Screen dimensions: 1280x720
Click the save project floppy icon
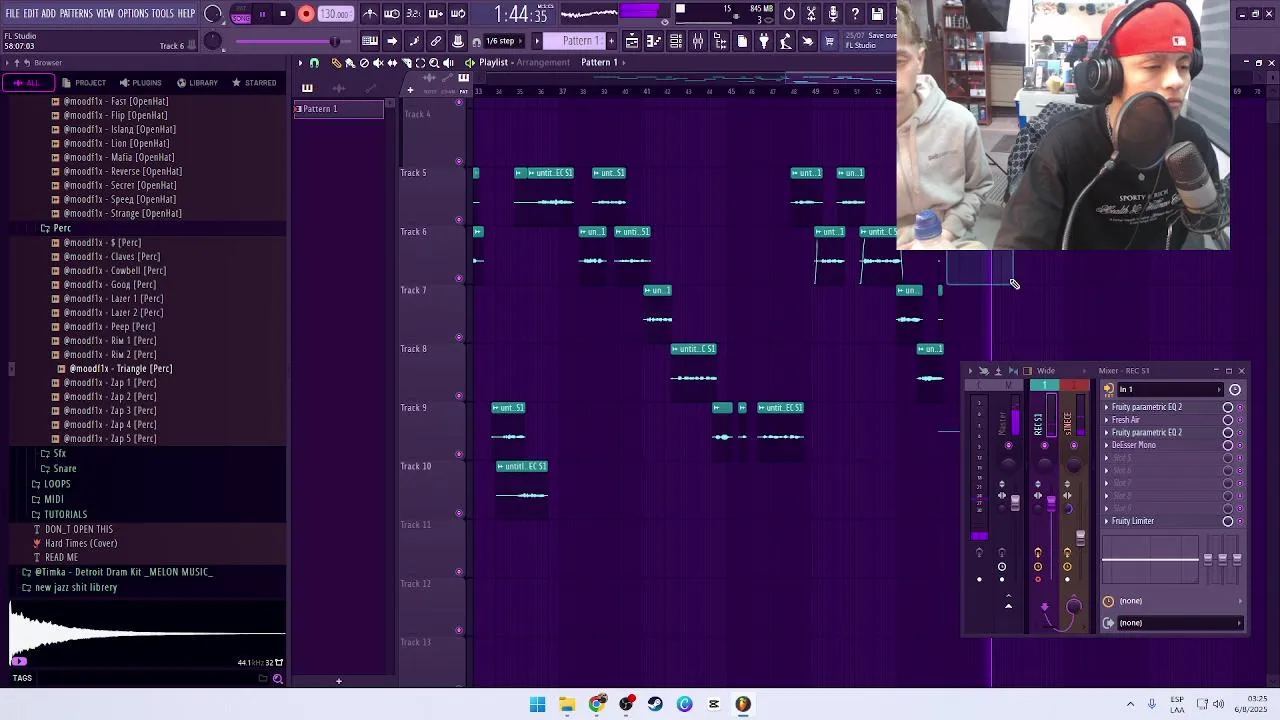877,14
